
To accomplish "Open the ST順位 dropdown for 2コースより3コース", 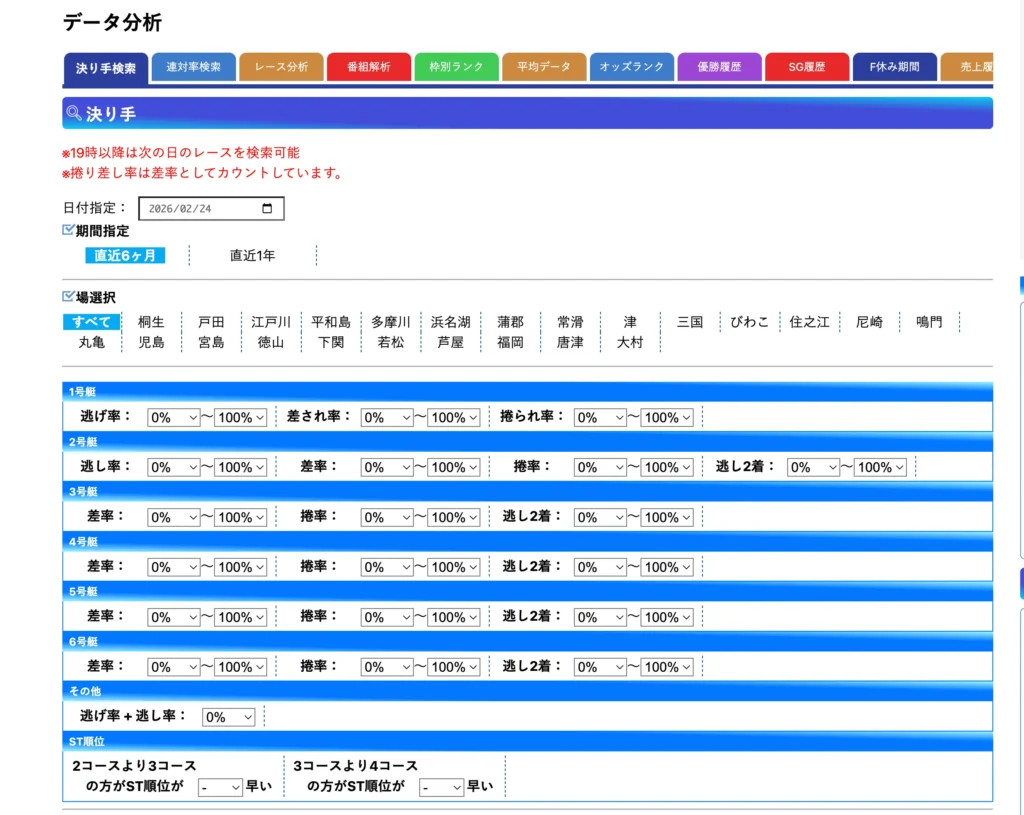I will click(x=218, y=786).
